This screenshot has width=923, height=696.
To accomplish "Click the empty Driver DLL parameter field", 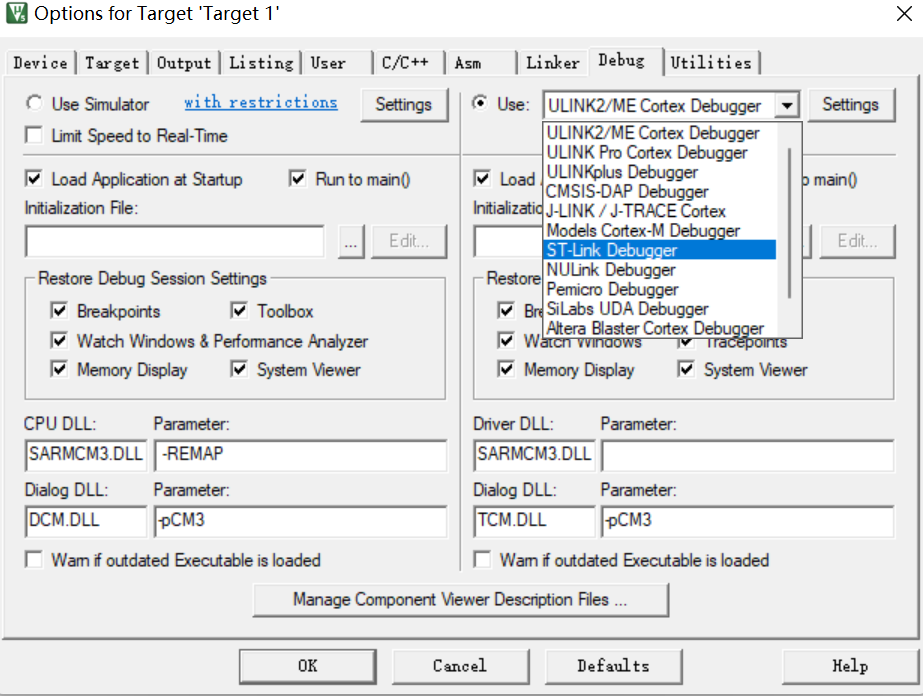I will click(x=748, y=455).
